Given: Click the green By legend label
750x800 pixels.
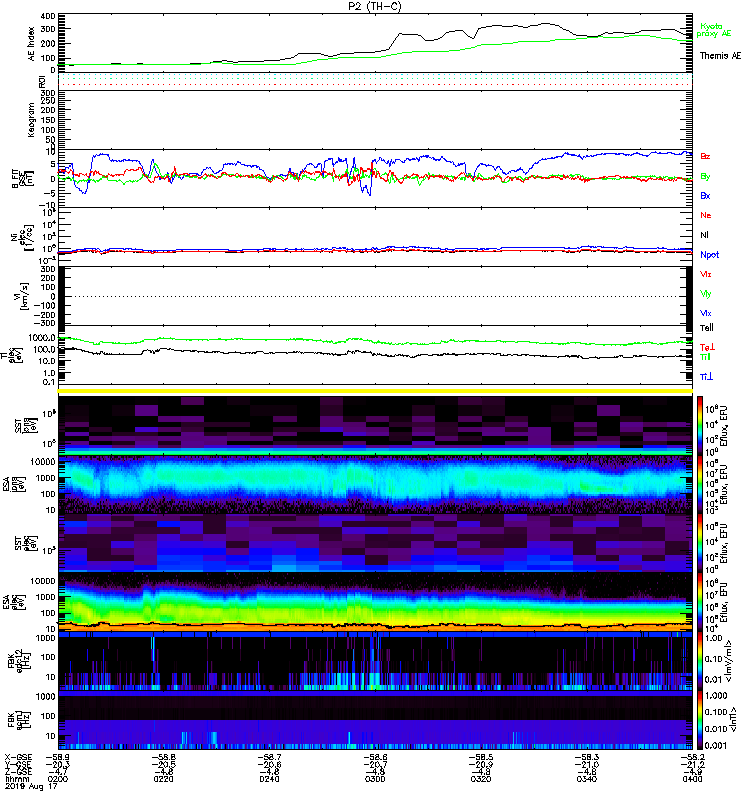Looking at the screenshot, I should [705, 177].
